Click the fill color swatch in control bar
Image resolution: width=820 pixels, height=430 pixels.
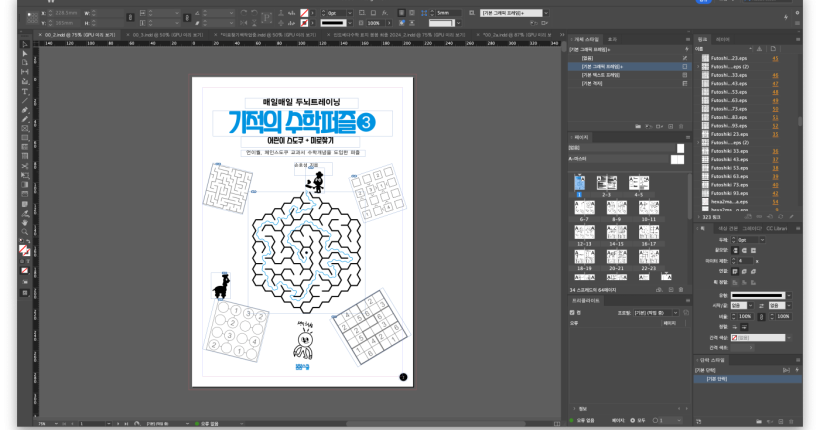coord(304,13)
